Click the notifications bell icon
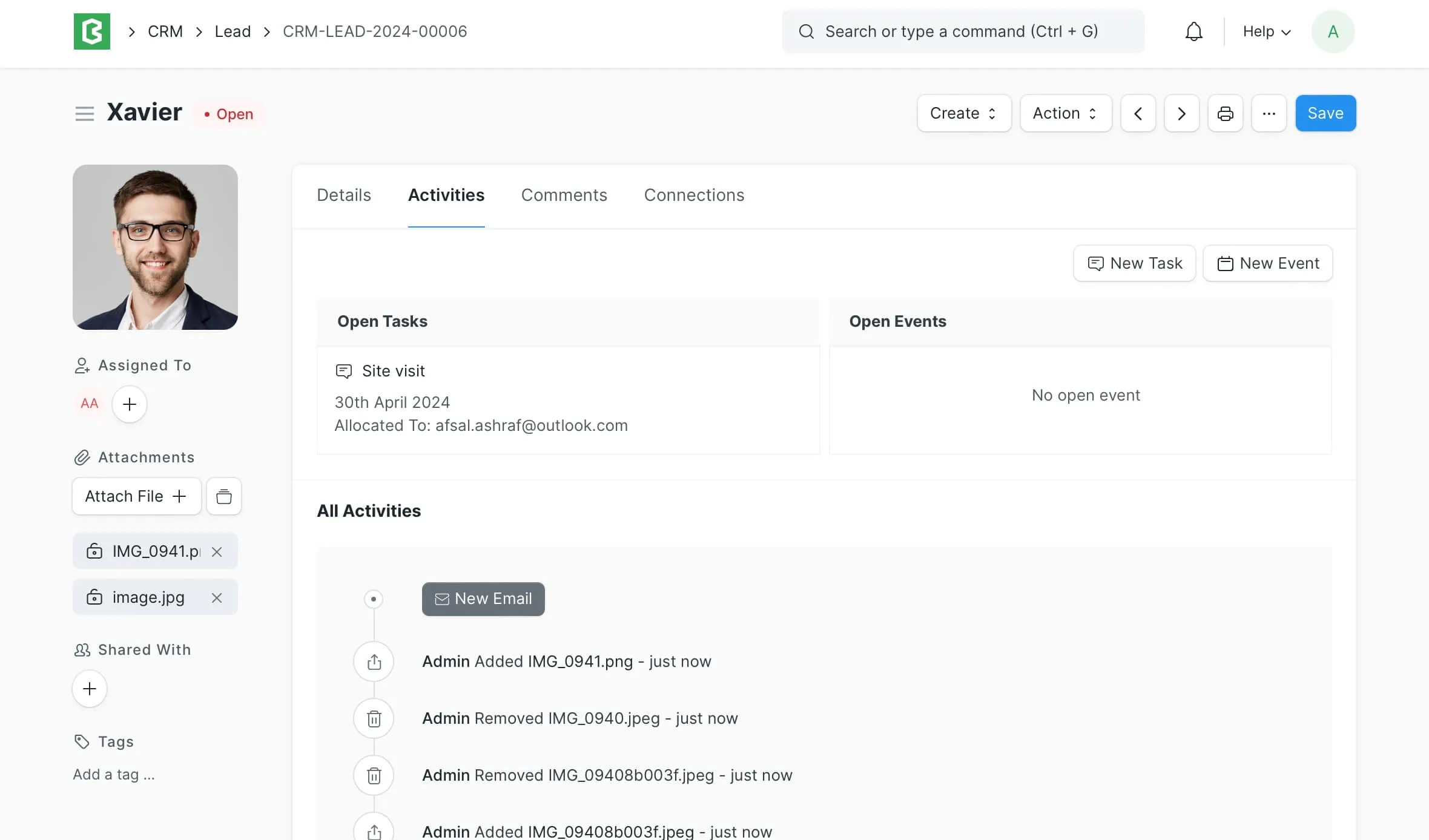 [1193, 31]
